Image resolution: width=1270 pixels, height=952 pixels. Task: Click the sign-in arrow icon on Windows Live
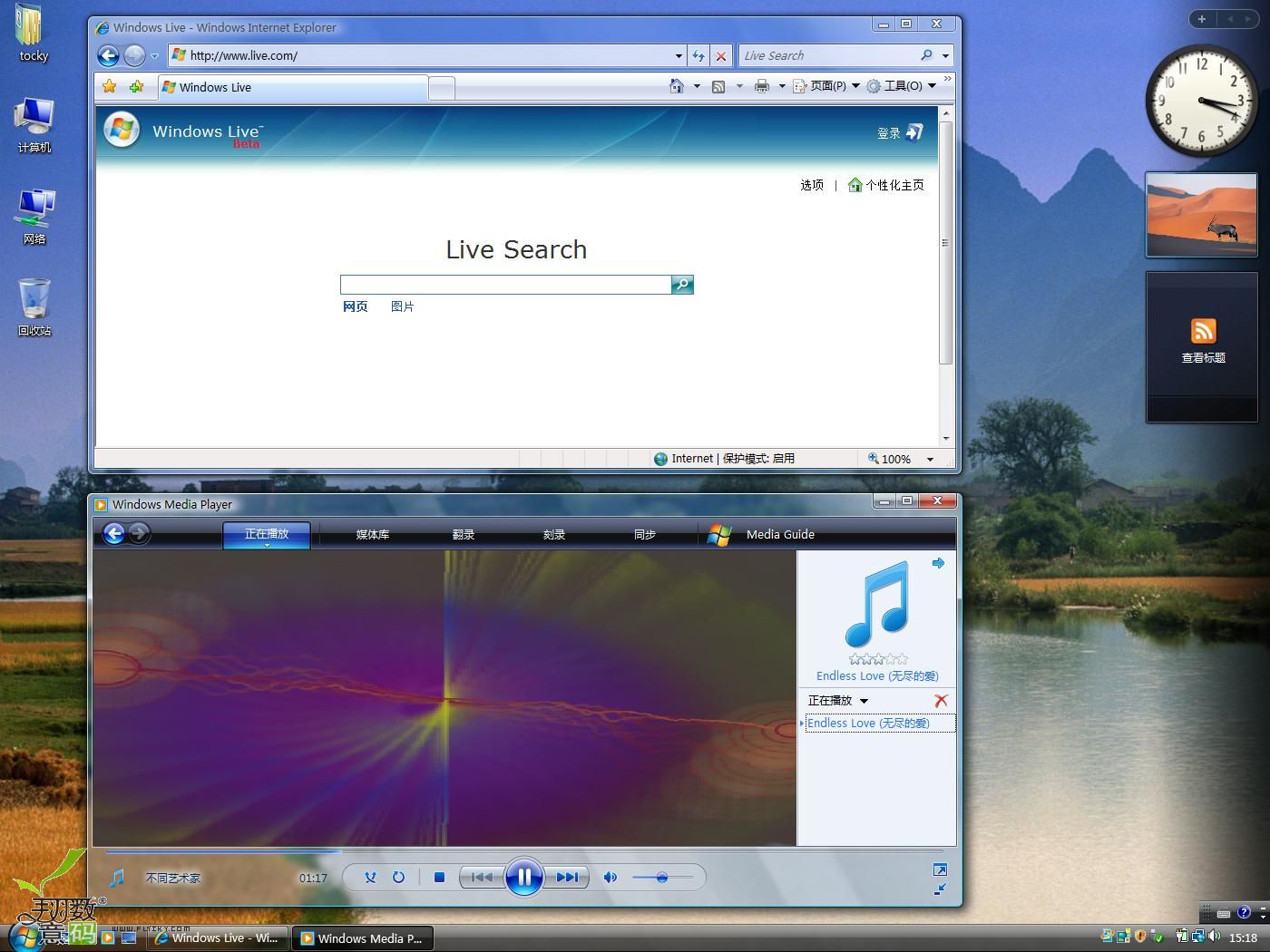point(914,132)
